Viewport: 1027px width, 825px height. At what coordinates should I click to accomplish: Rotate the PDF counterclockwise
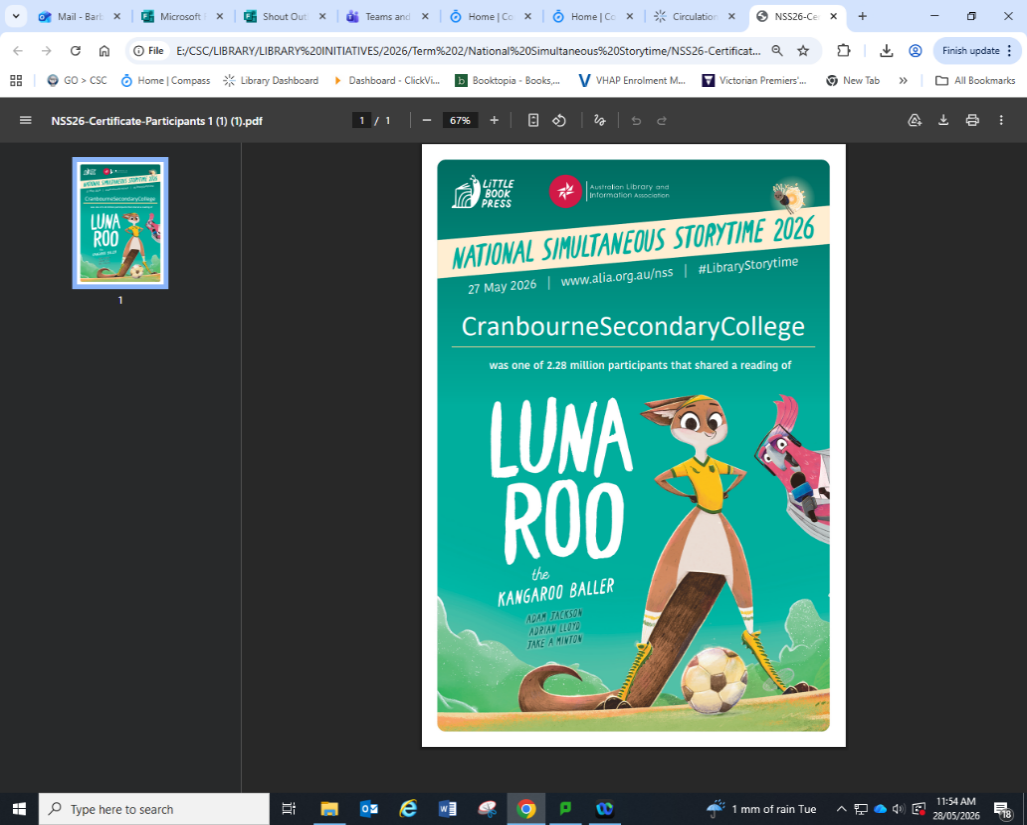click(x=559, y=120)
